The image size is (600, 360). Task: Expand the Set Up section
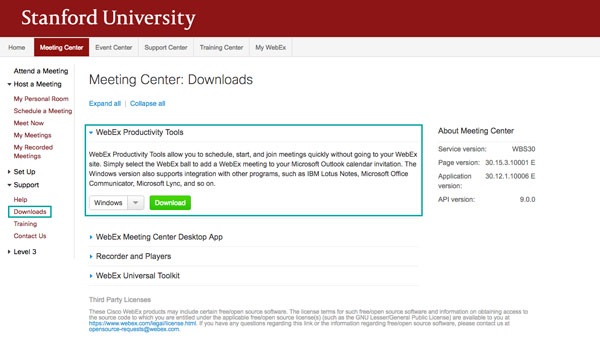pyautogui.click(x=21, y=172)
